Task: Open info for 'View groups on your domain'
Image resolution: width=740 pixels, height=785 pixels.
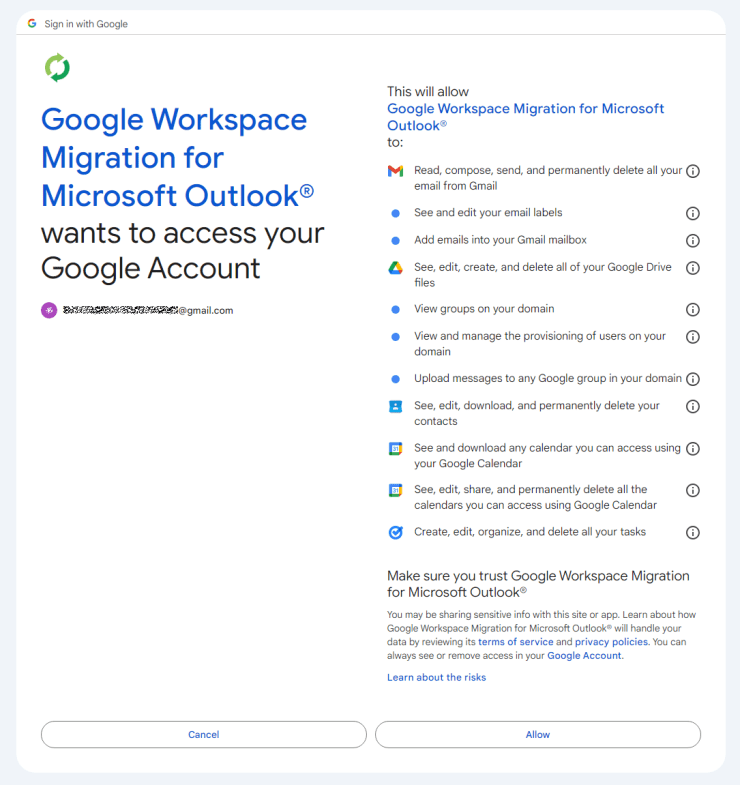Action: coord(692,309)
